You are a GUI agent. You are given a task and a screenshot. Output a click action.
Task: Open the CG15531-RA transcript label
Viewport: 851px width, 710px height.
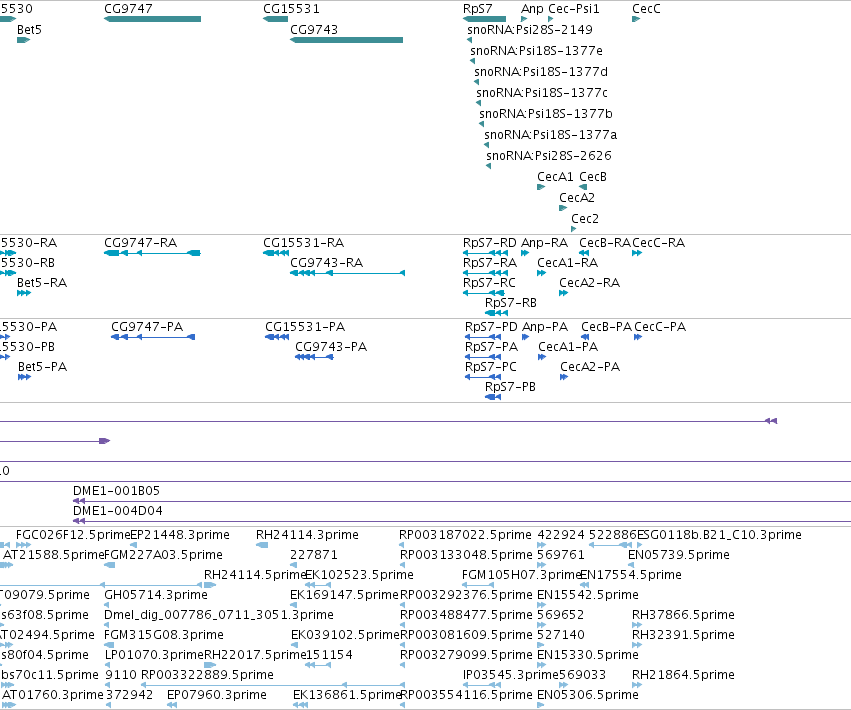tap(303, 243)
